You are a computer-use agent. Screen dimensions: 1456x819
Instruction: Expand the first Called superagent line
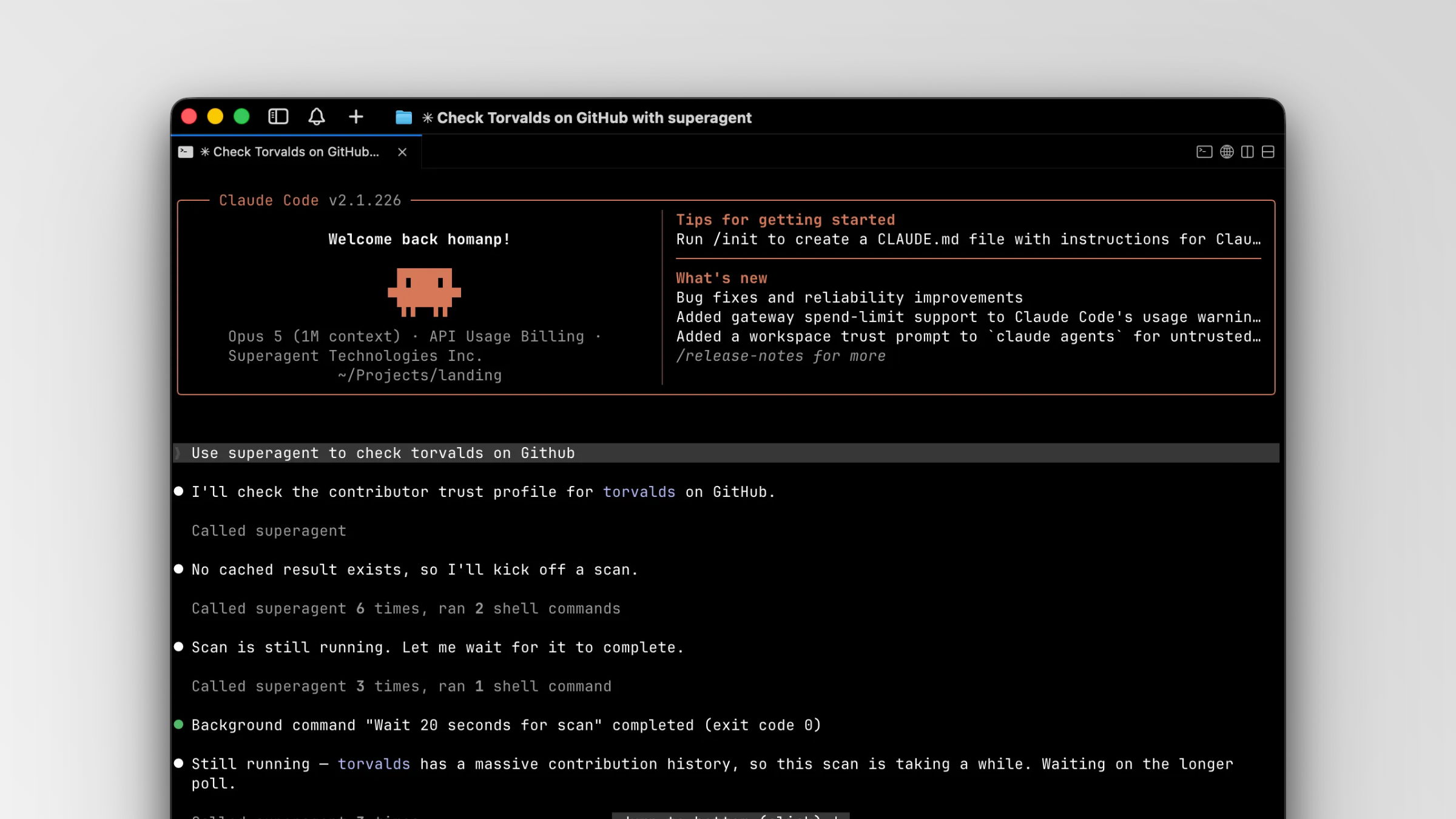click(269, 530)
